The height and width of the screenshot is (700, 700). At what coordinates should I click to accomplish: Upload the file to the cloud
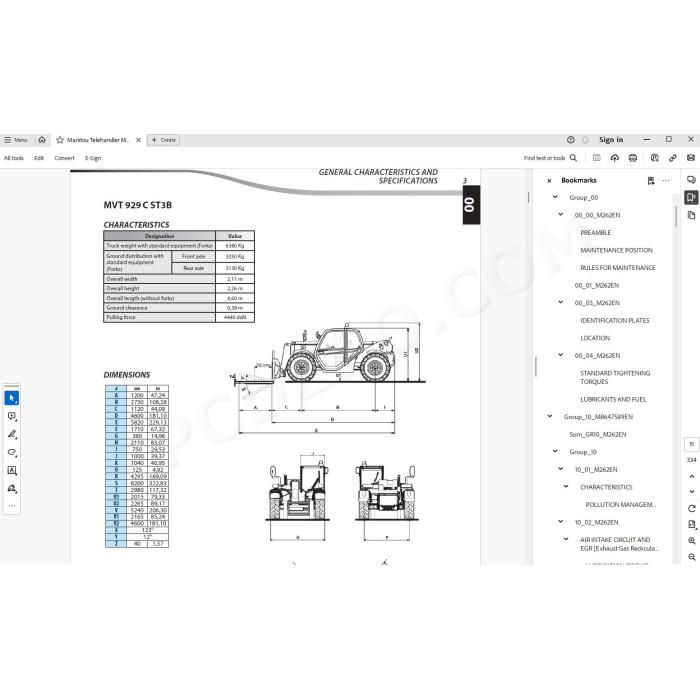[x=615, y=158]
